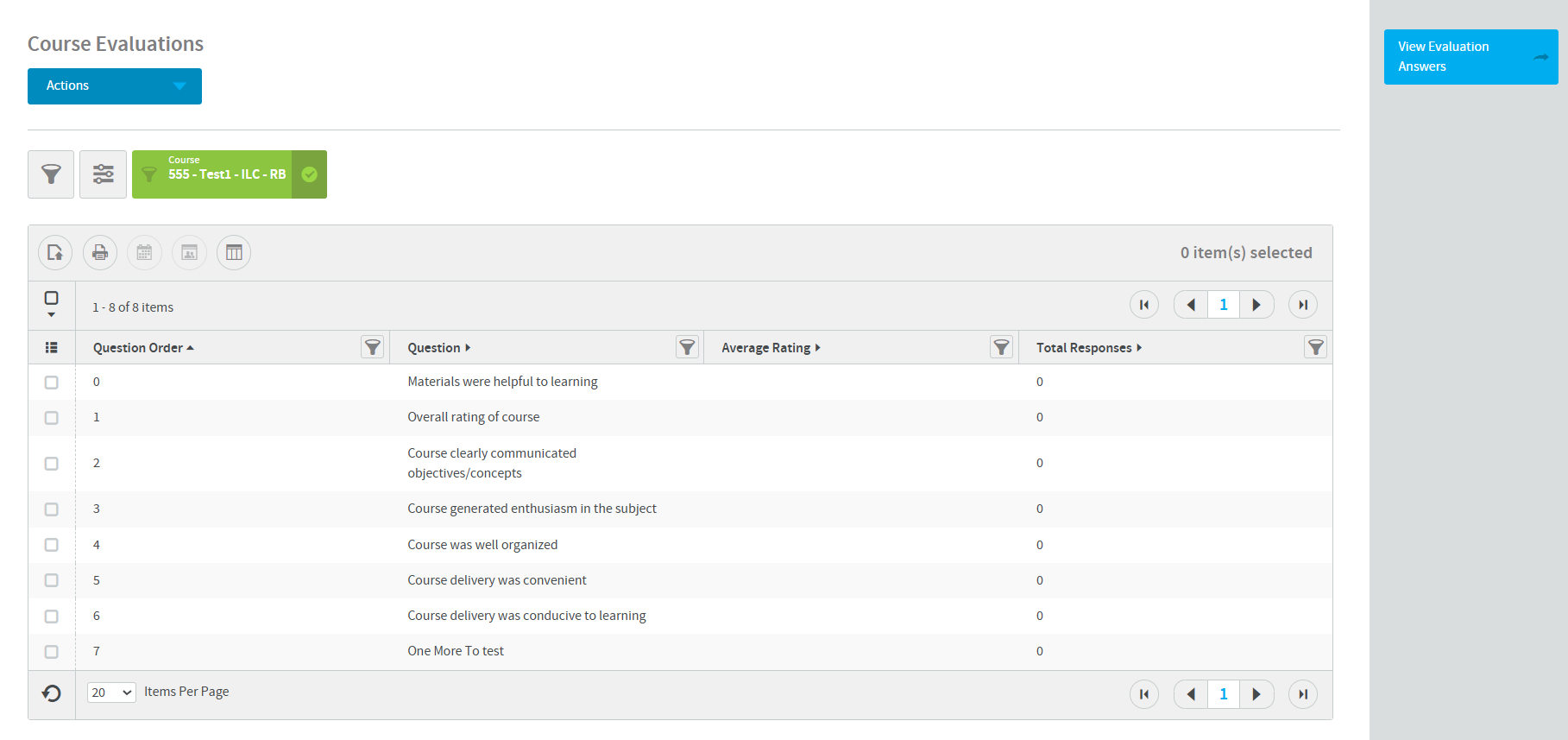Sort by Question Order column header
Image resolution: width=1568 pixels, height=740 pixels.
tap(143, 348)
